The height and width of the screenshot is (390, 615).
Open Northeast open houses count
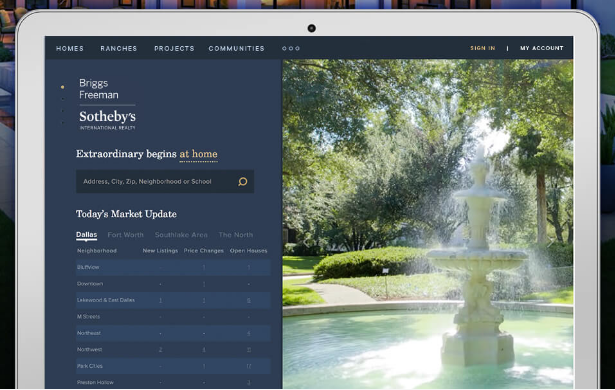point(249,333)
